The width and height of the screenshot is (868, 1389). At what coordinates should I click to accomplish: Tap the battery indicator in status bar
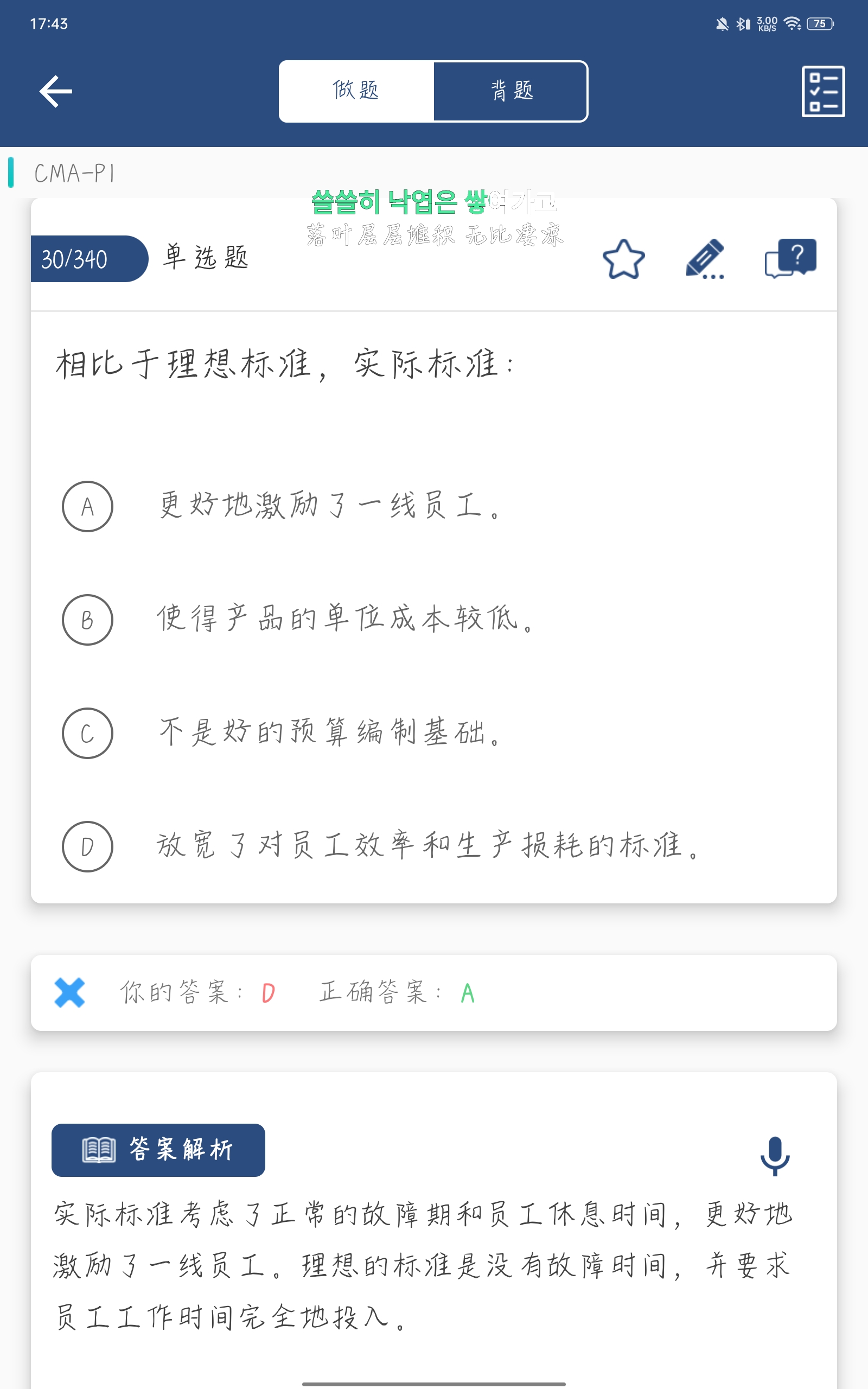click(x=820, y=24)
